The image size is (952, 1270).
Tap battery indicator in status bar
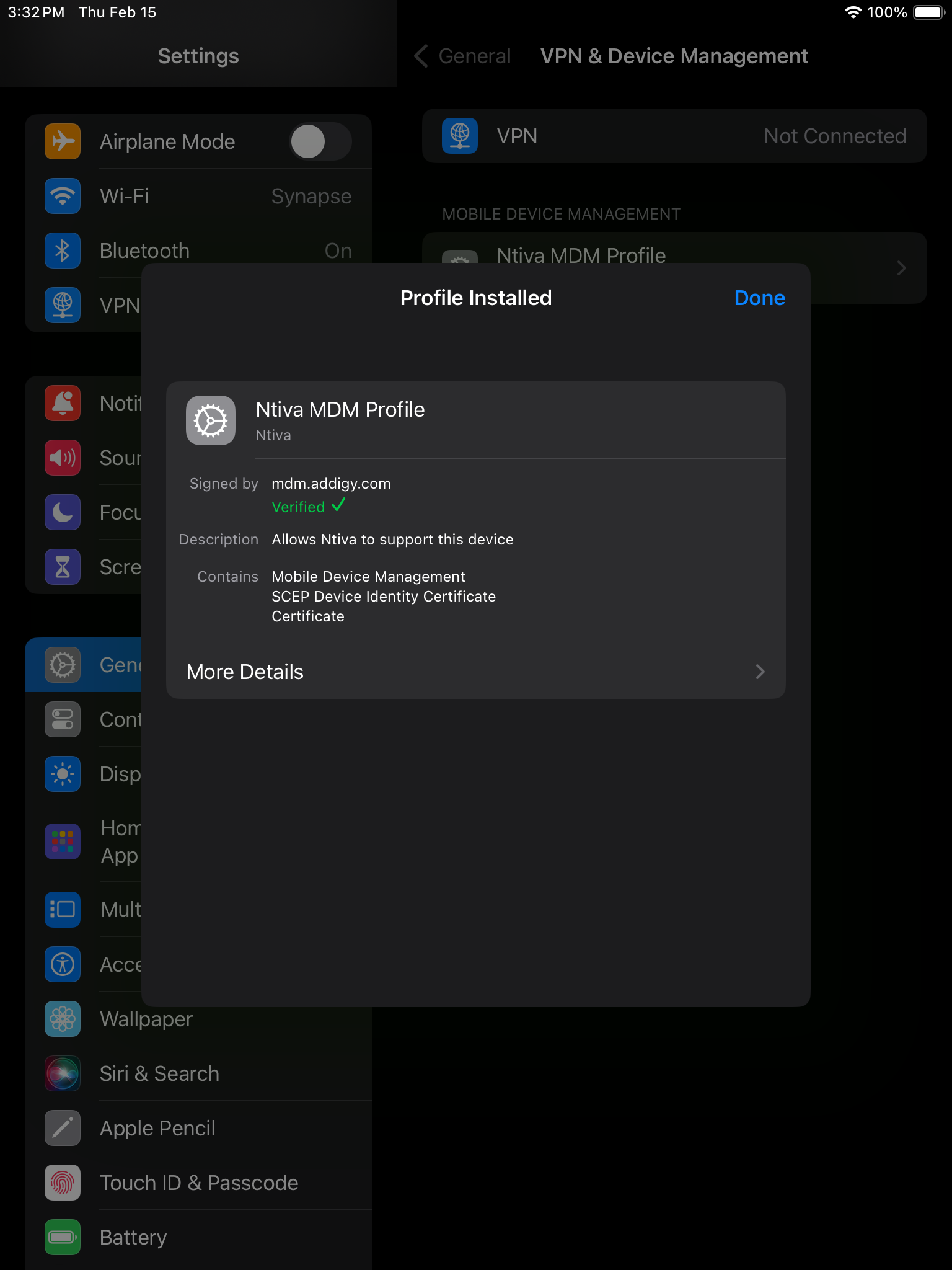(x=928, y=12)
